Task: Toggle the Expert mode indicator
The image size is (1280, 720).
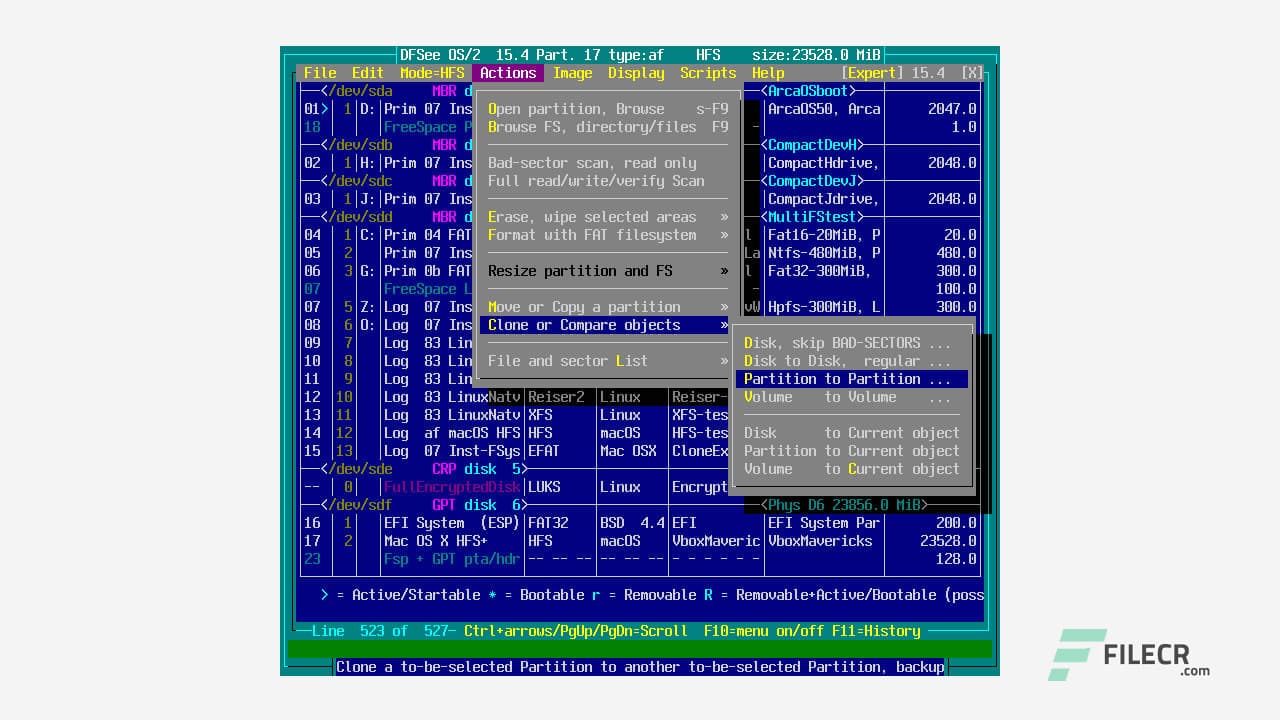Action: coord(871,72)
